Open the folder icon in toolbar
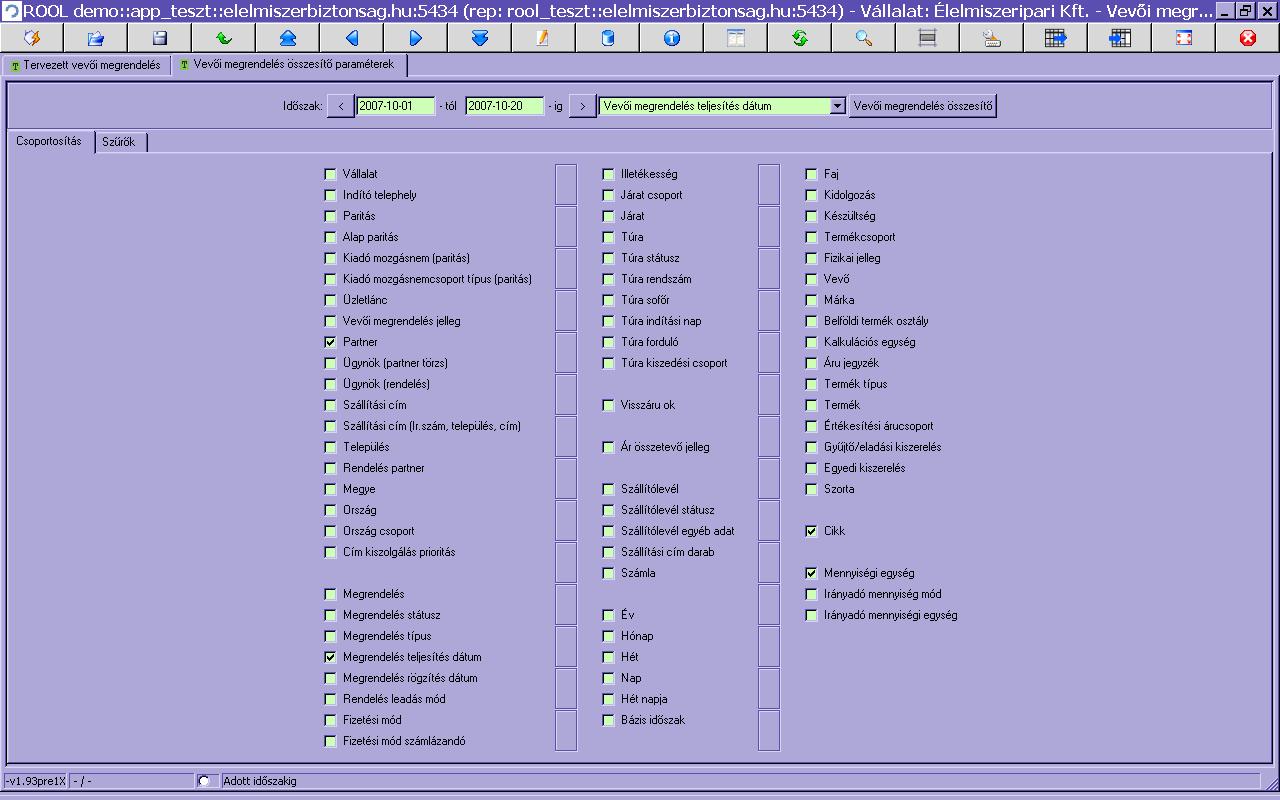Viewport: 1280px width, 800px height. (96, 38)
